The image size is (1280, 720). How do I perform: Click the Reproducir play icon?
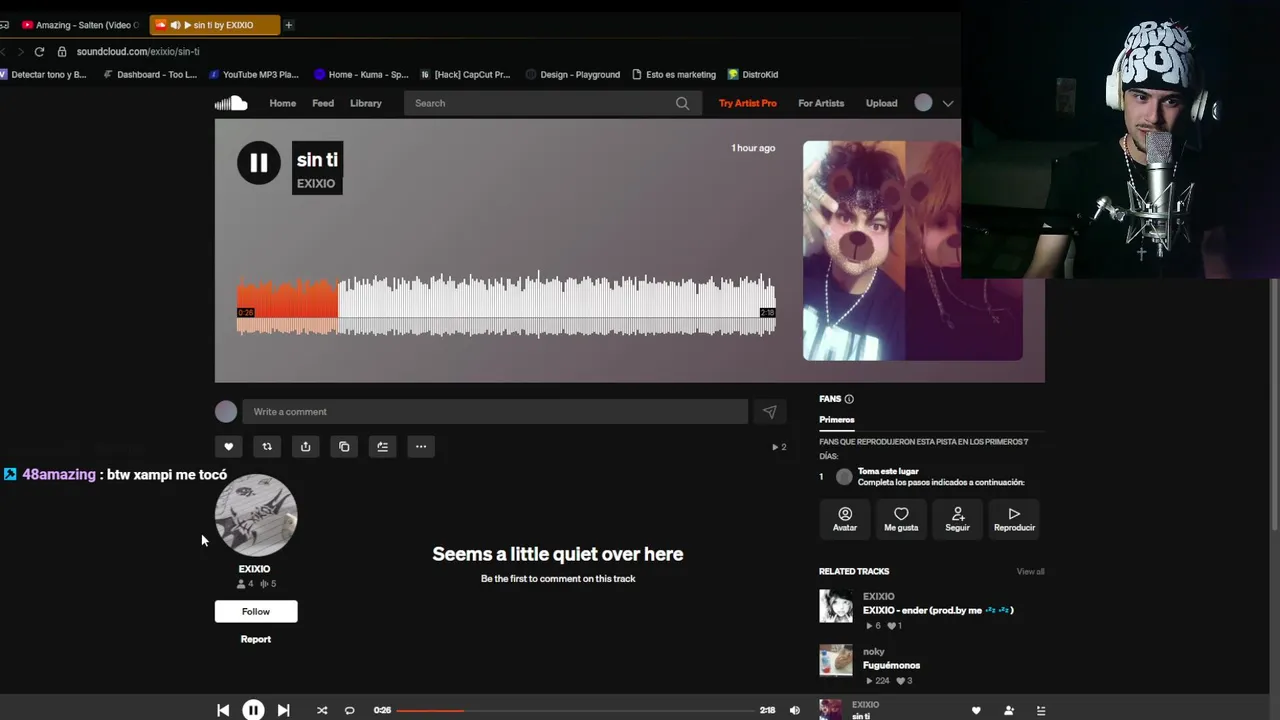click(x=1014, y=518)
